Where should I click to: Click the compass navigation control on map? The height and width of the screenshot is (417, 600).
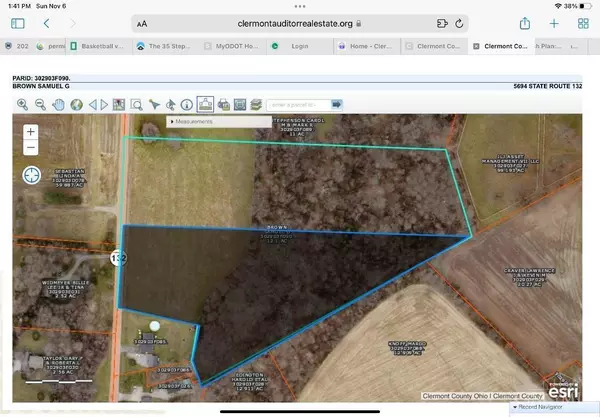tap(32, 176)
